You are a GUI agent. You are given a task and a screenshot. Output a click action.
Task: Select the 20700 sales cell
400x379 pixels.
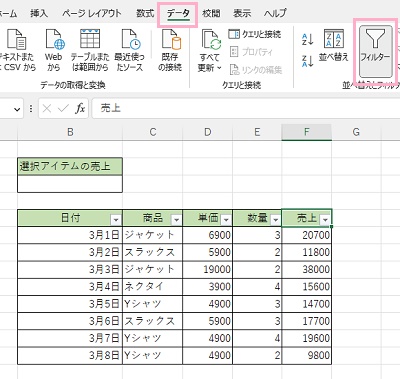tap(307, 235)
